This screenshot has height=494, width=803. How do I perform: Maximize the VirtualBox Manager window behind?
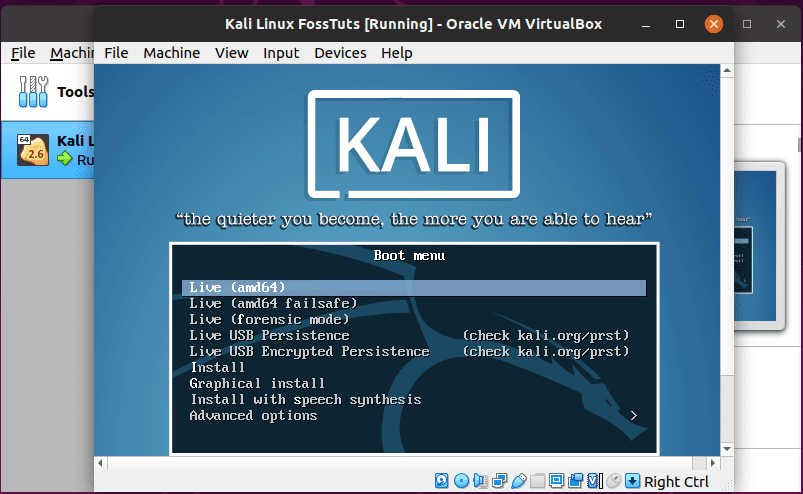point(747,24)
